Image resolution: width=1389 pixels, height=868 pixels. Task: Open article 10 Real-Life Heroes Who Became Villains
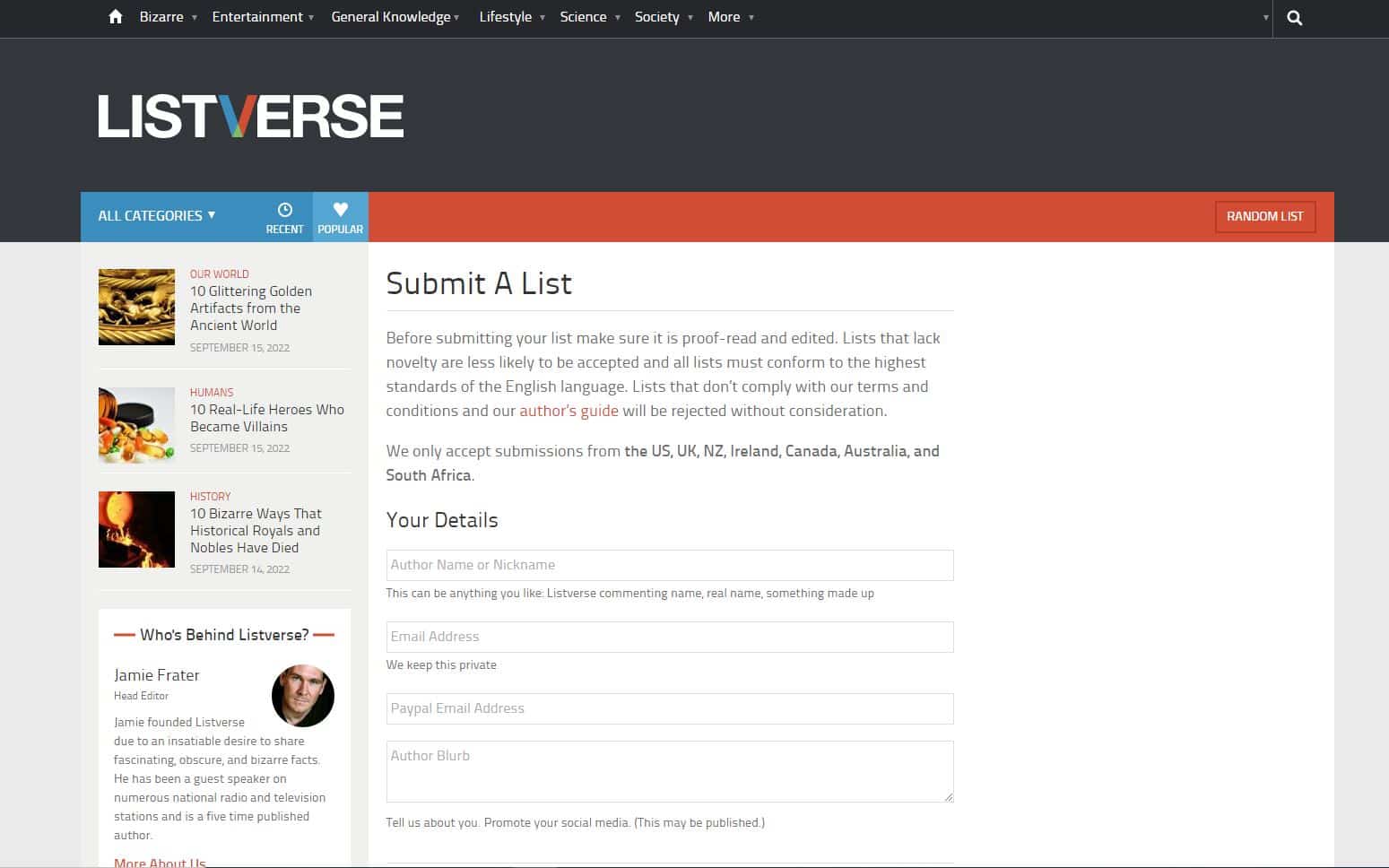[x=267, y=418]
